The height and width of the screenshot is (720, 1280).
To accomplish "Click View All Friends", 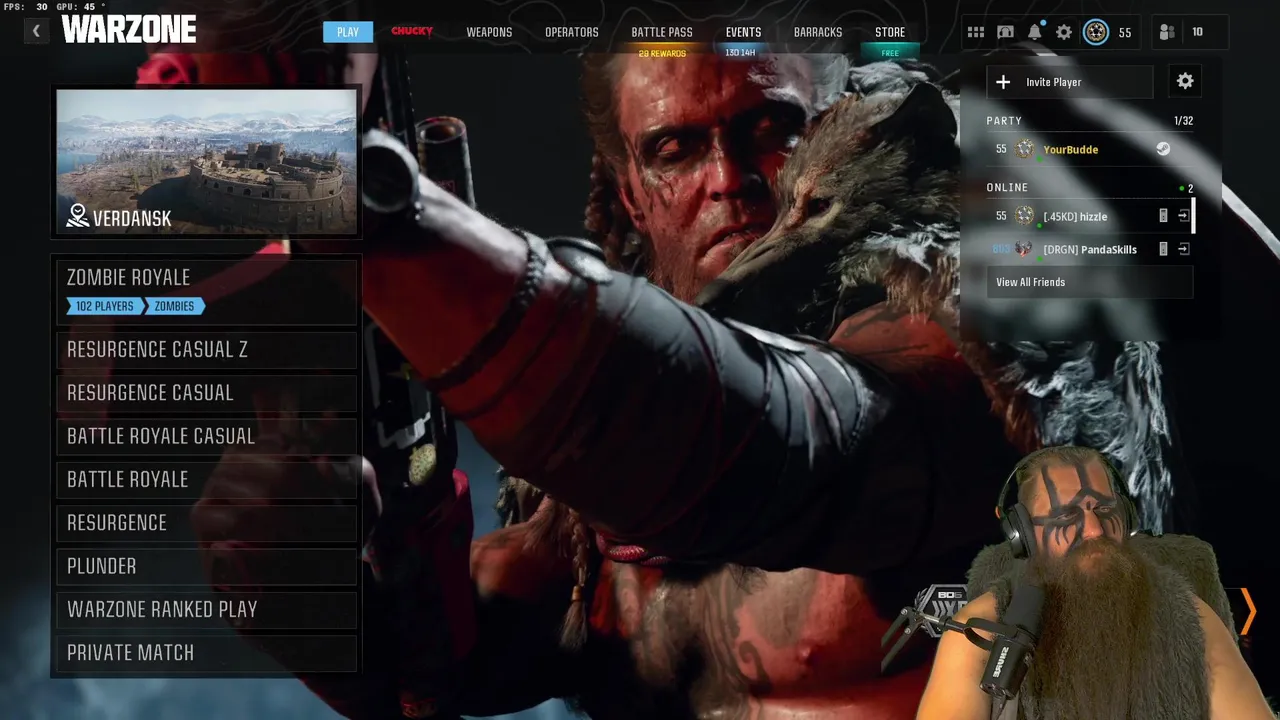I will click(x=1090, y=282).
